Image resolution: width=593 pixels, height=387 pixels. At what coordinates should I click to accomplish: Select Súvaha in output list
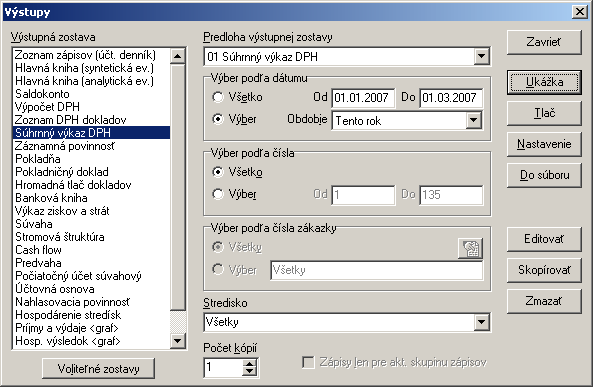click(92, 224)
